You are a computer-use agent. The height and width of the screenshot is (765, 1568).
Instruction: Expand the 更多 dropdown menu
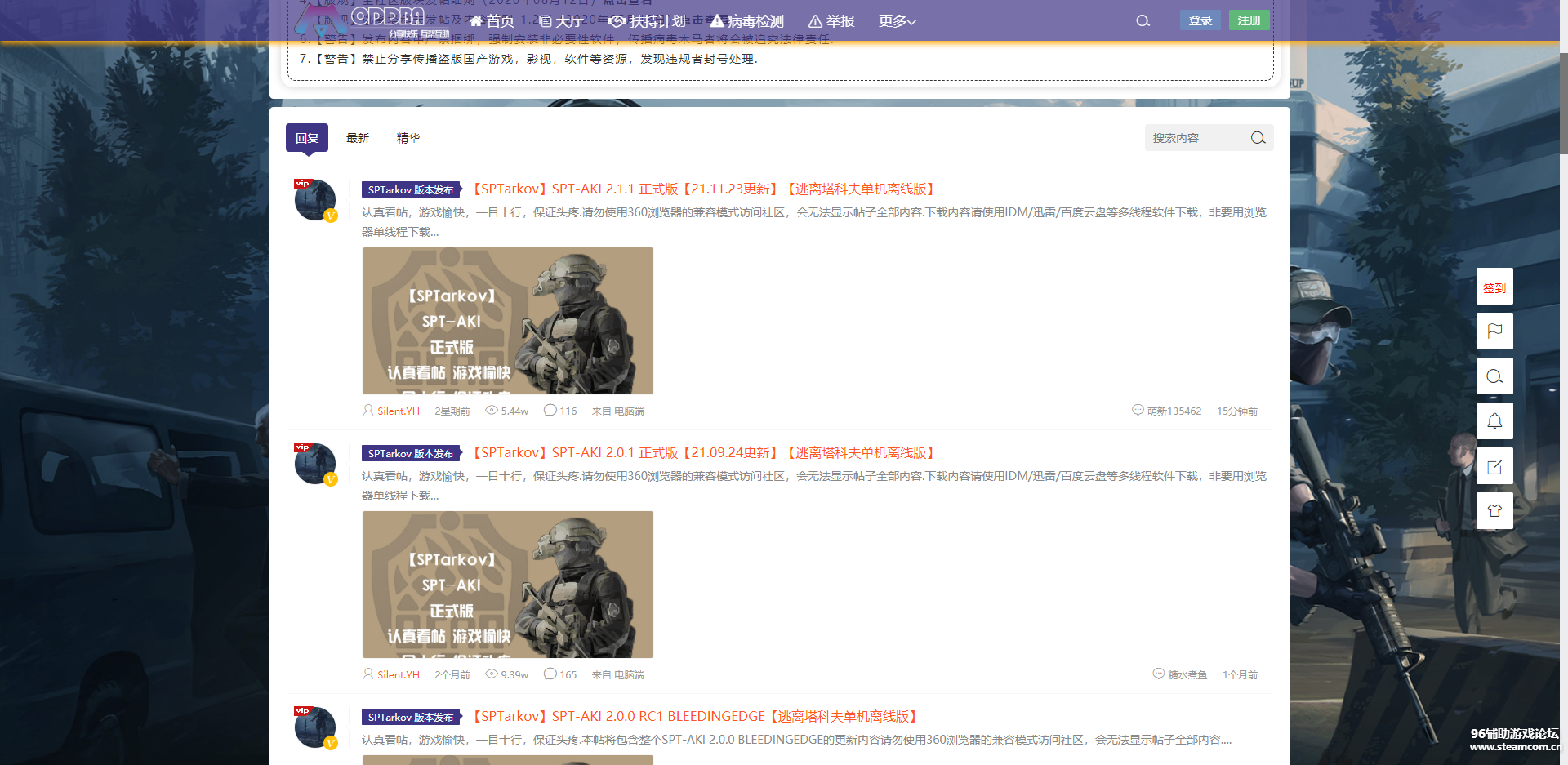[896, 21]
